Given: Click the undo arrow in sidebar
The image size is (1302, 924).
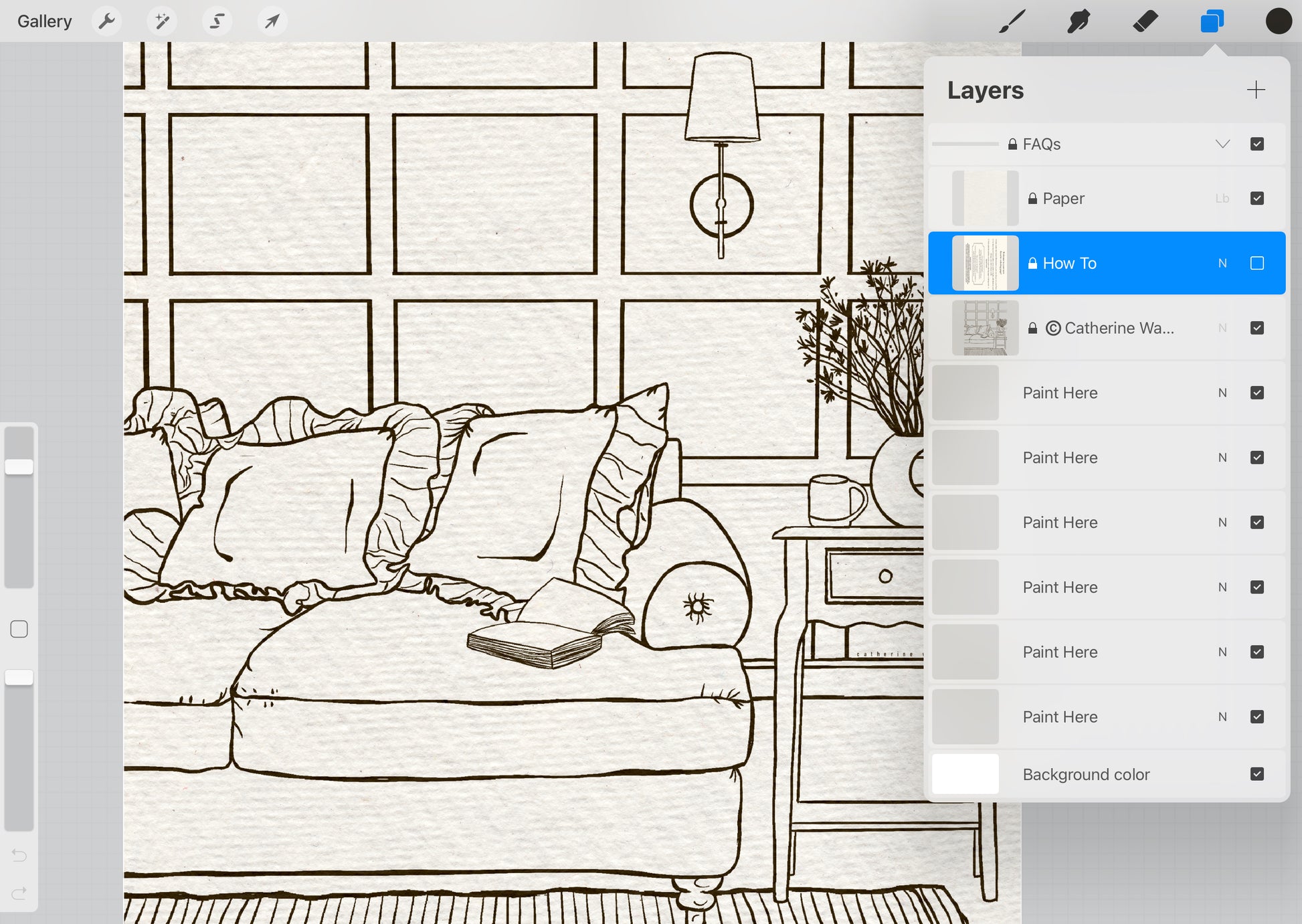Looking at the screenshot, I should (x=19, y=855).
